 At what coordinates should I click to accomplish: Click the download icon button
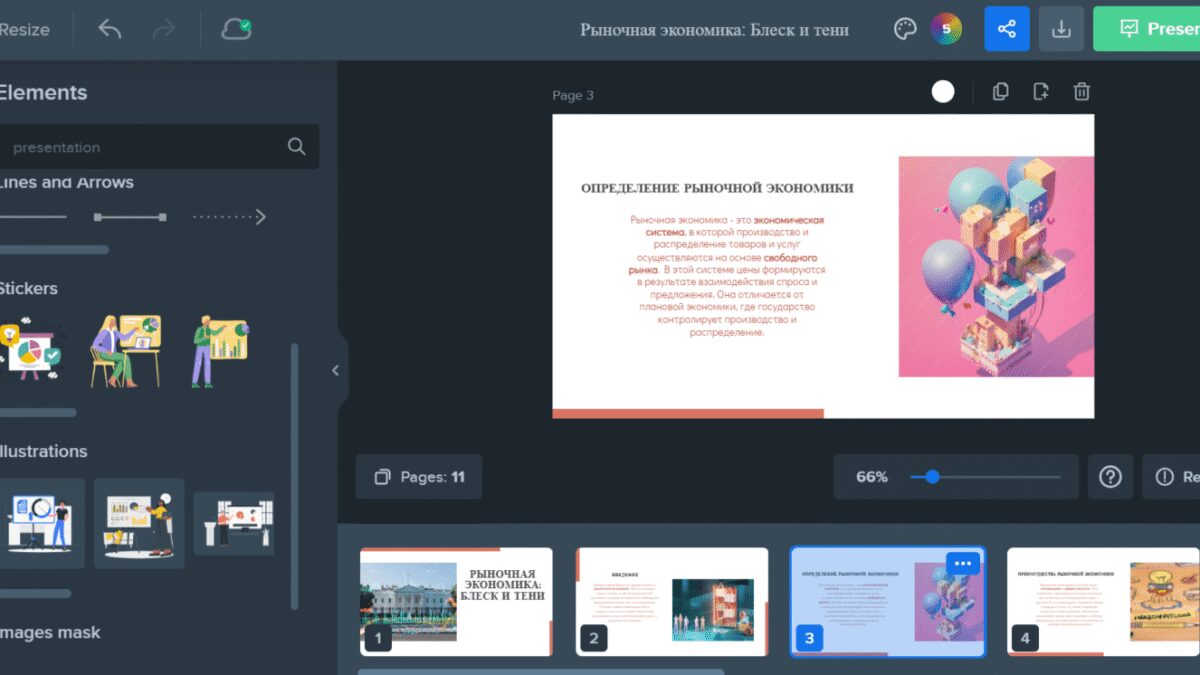point(1062,29)
